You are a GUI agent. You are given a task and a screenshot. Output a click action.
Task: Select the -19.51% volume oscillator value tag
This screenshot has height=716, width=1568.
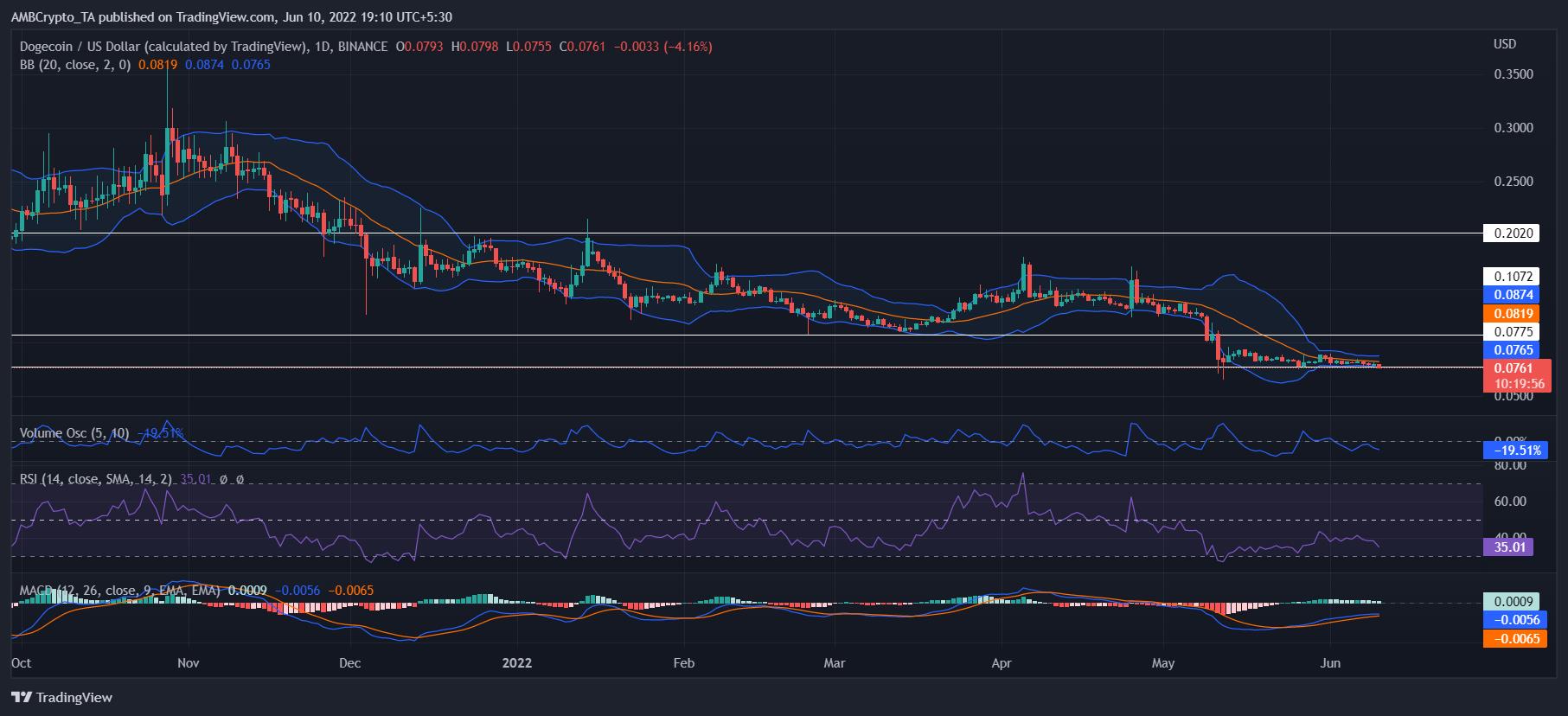(1513, 451)
